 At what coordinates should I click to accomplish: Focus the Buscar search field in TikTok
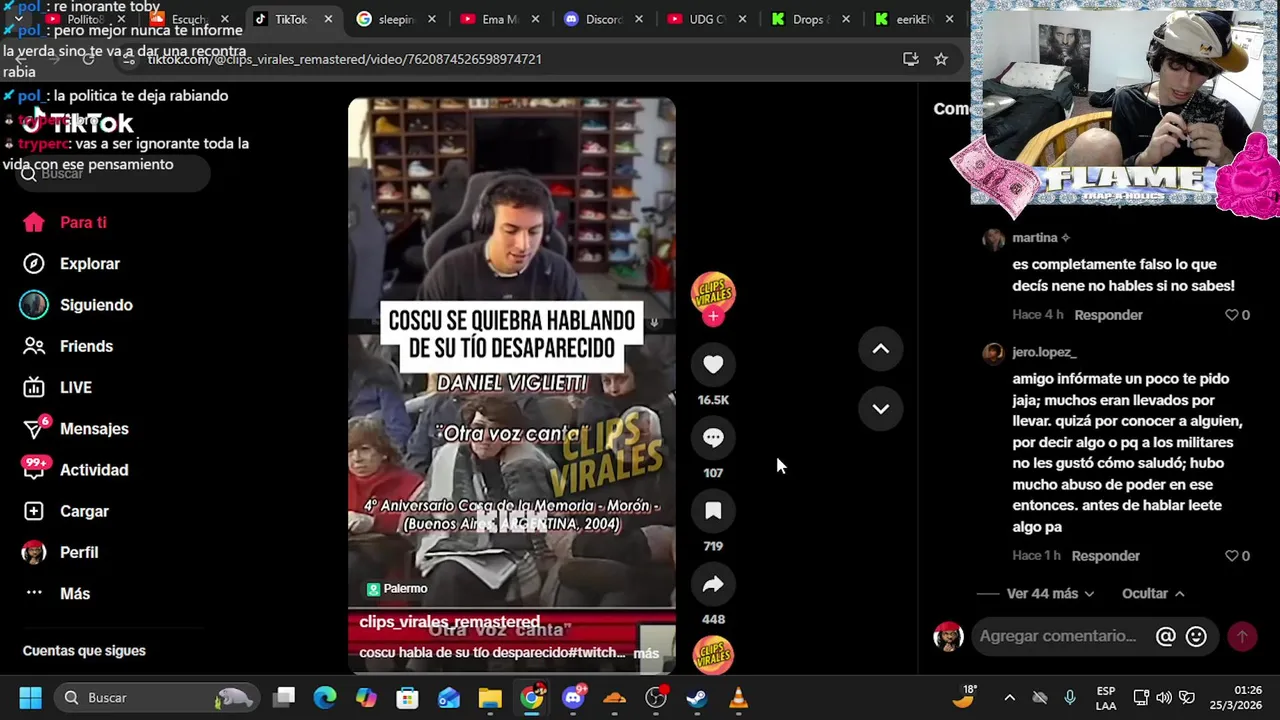tap(112, 174)
